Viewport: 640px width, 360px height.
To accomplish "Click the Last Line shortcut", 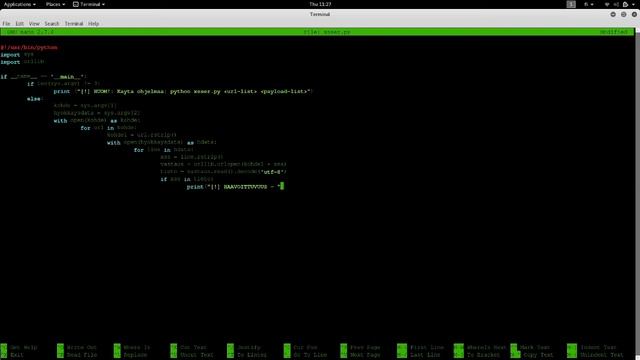I will point(418,355).
